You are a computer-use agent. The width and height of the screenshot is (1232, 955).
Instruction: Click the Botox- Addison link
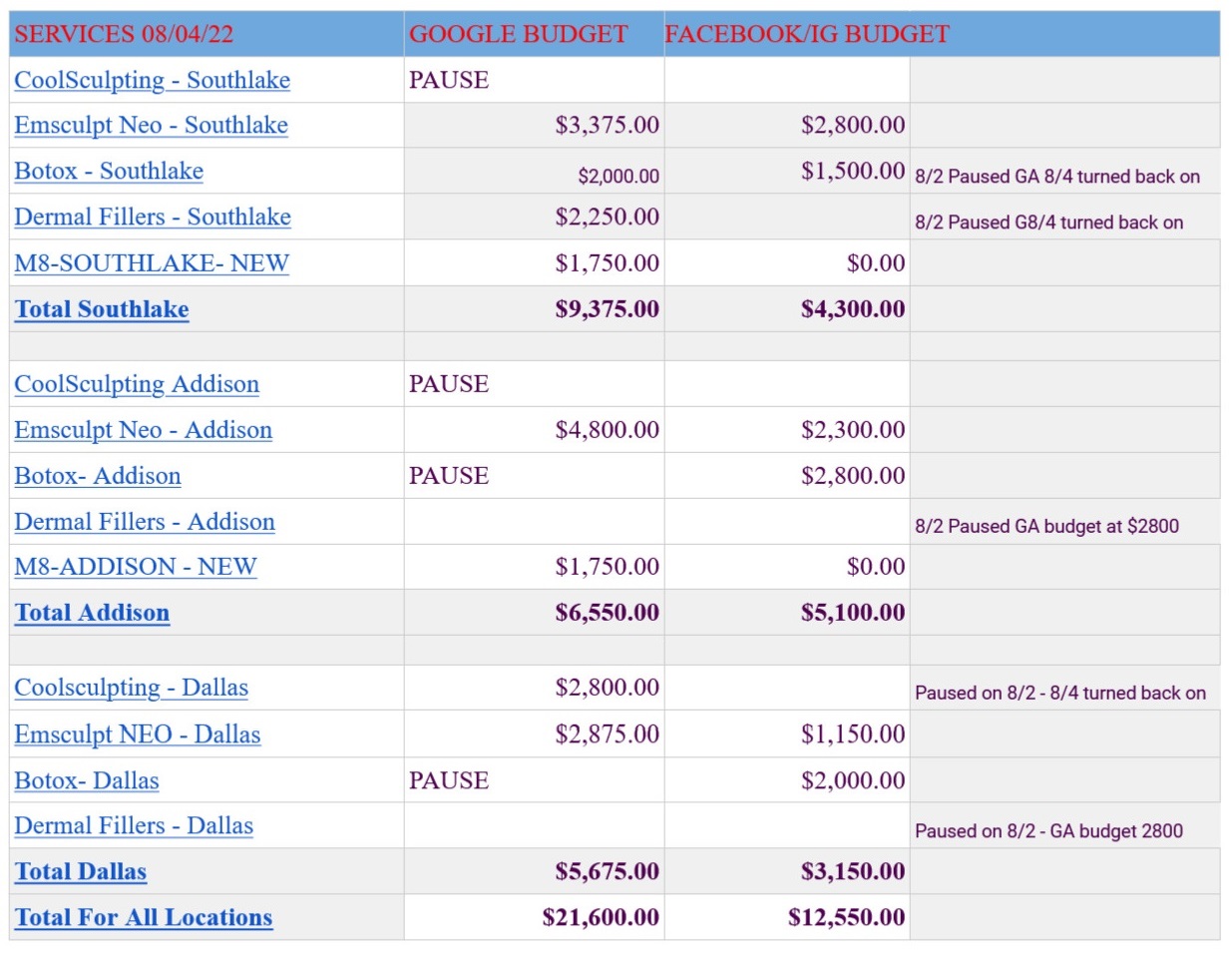(98, 476)
